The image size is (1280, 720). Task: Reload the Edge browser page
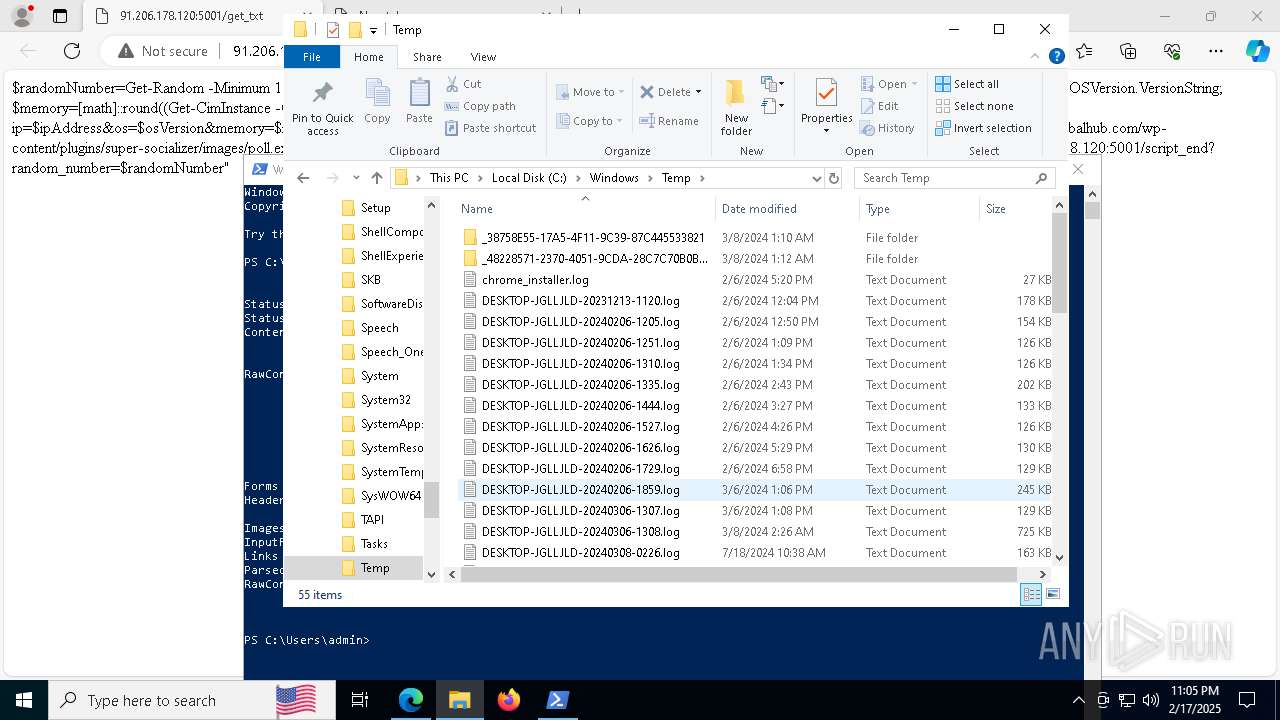point(71,51)
